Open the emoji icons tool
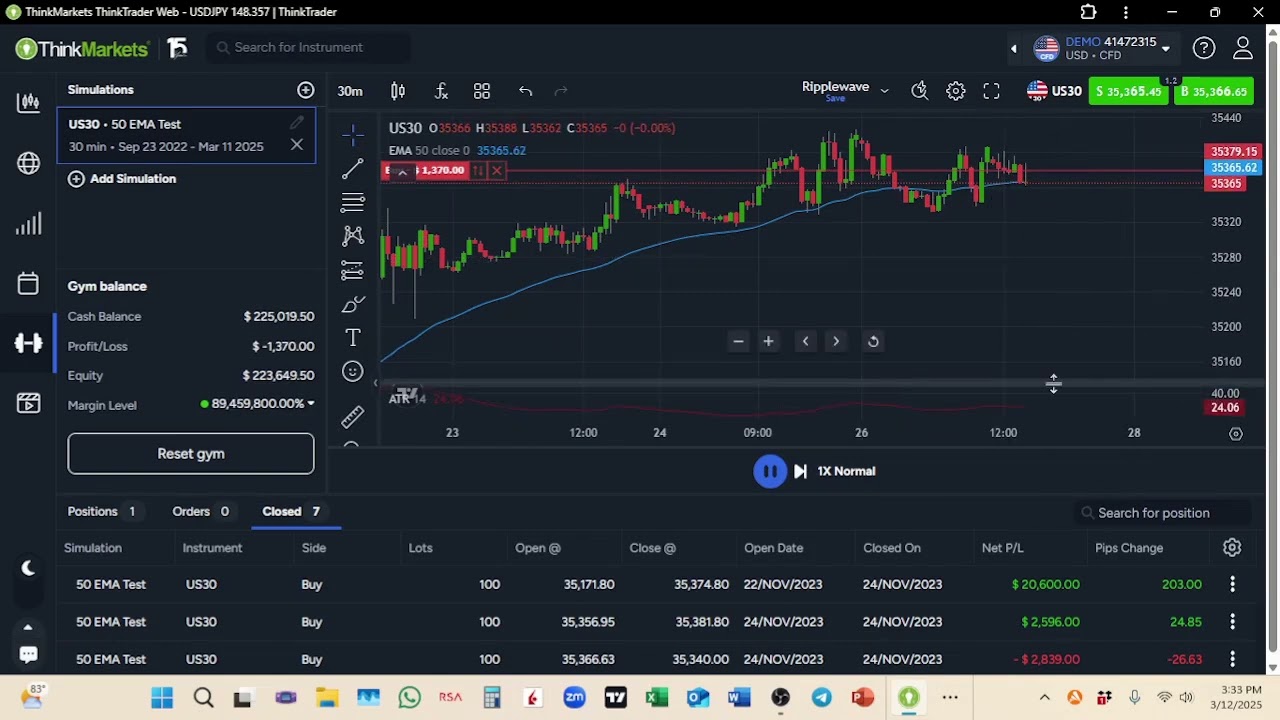 353,372
